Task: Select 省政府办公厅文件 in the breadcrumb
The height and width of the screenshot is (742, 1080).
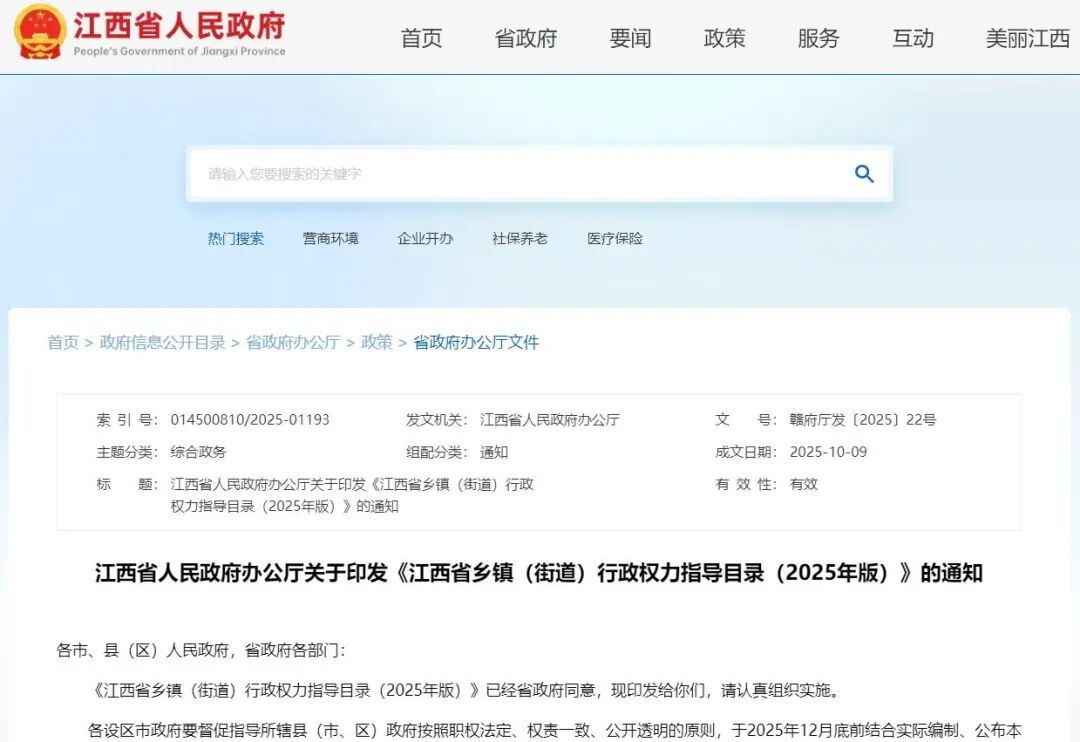Action: click(475, 342)
